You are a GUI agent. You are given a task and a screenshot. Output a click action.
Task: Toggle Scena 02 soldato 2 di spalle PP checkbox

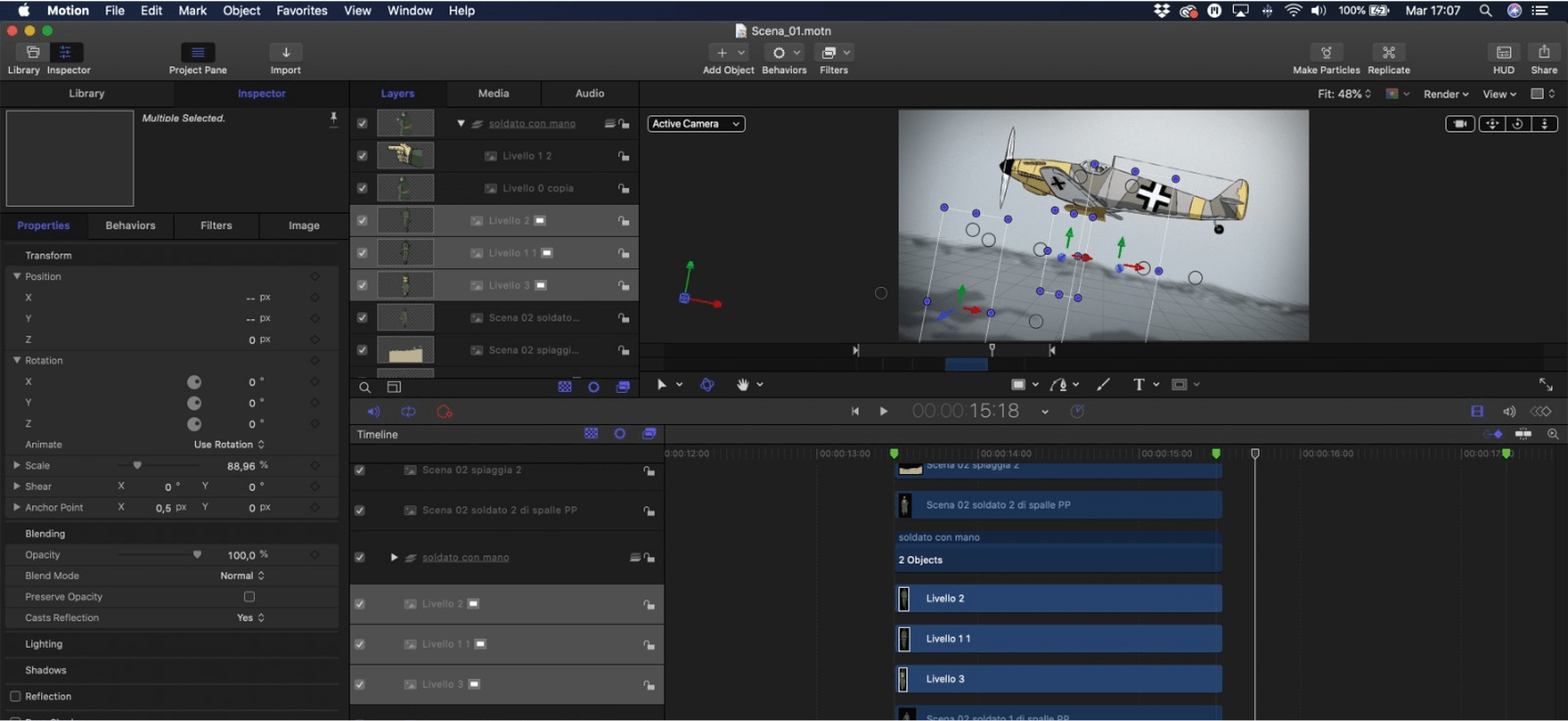tap(359, 510)
